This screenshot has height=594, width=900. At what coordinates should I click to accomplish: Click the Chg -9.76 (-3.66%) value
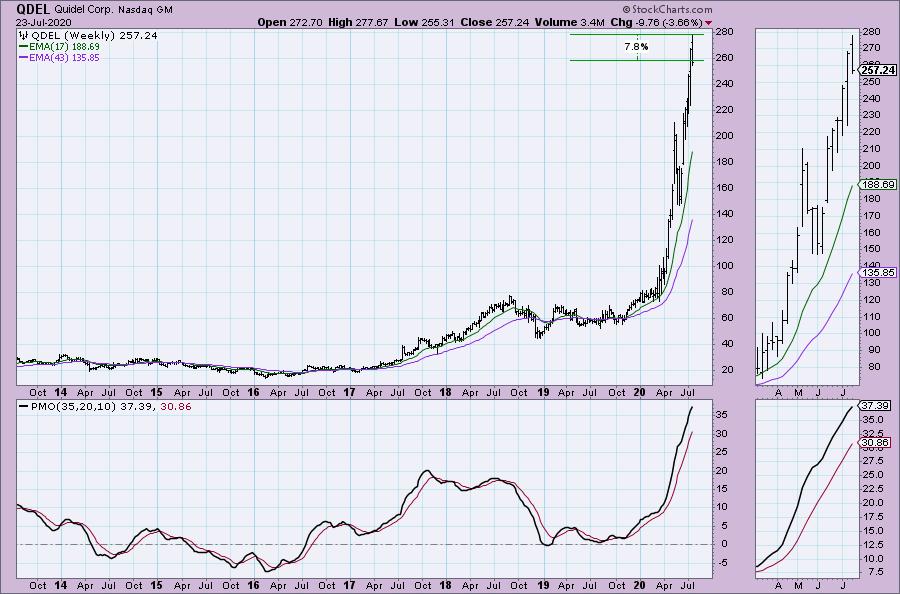click(x=656, y=22)
